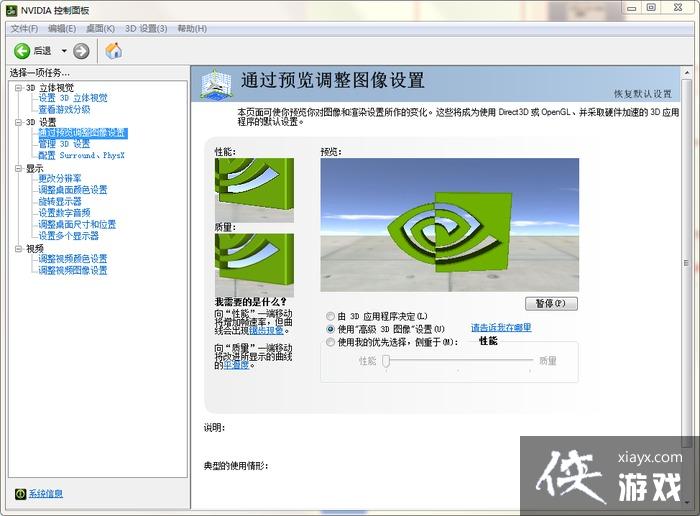Viewport: 700px width, 516px height.
Task: Collapse the "3D 立体视觉" tree node
Action: coord(18,87)
